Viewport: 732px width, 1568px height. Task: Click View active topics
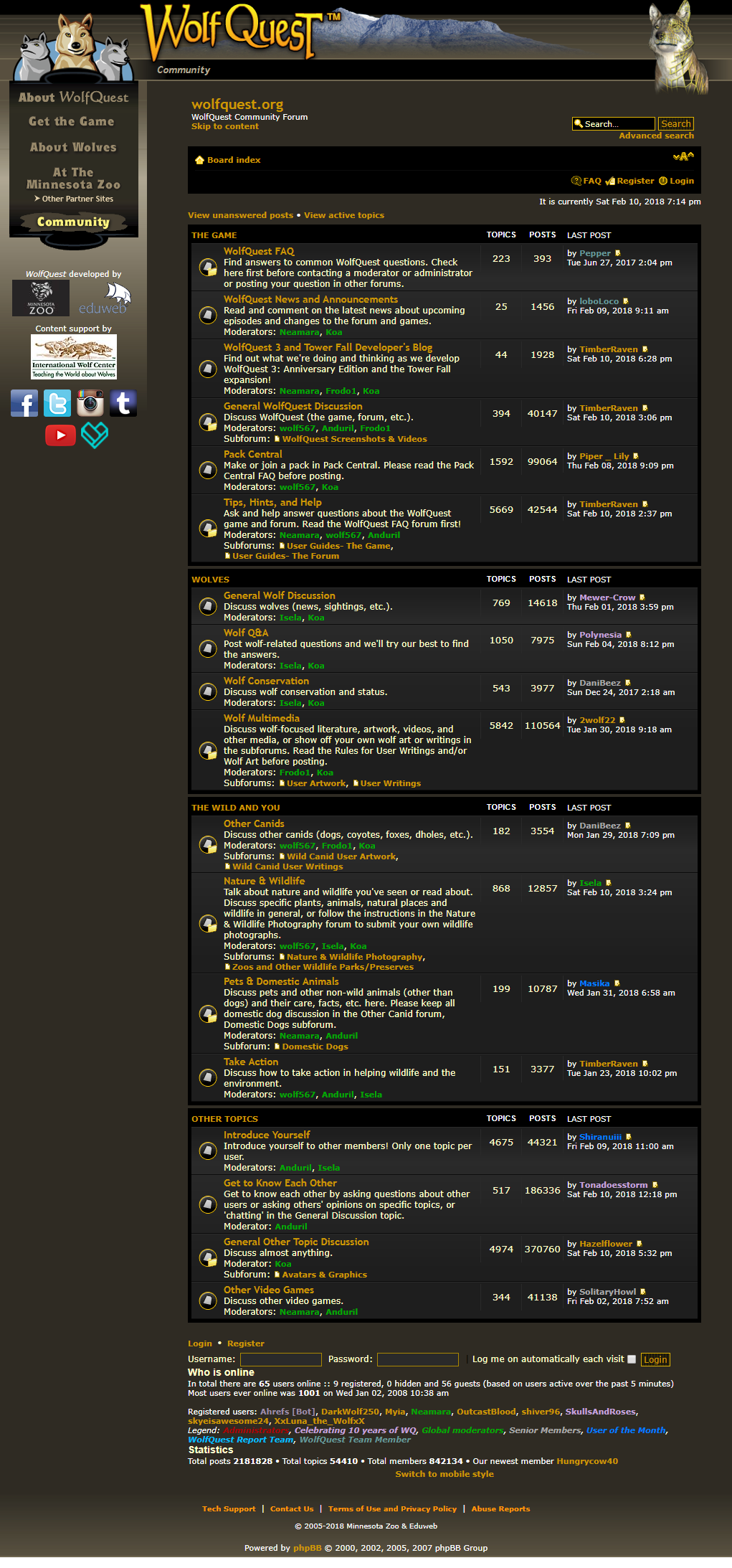tap(344, 215)
